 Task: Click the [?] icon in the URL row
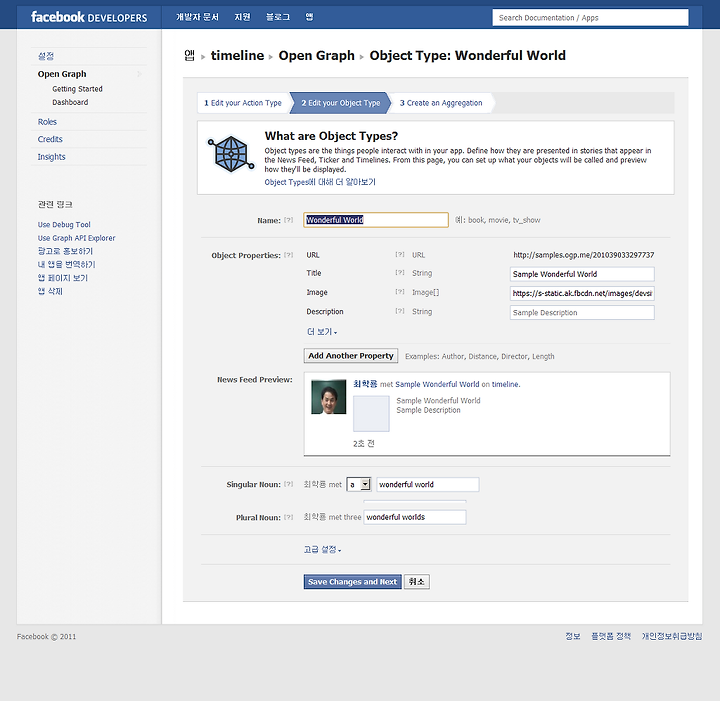pos(400,254)
